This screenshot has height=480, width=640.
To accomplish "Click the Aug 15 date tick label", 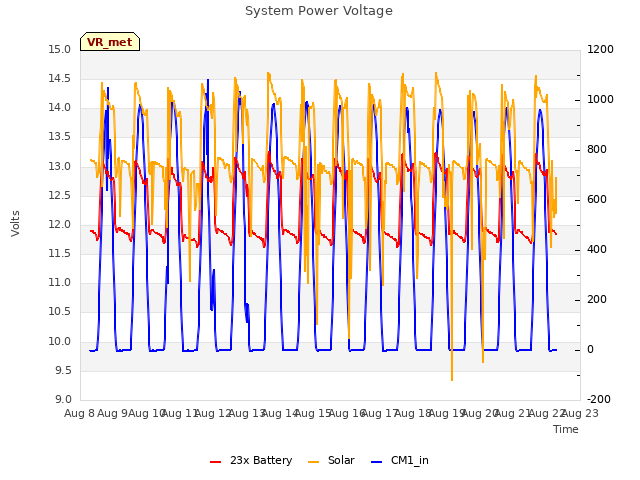I will [x=313, y=414].
